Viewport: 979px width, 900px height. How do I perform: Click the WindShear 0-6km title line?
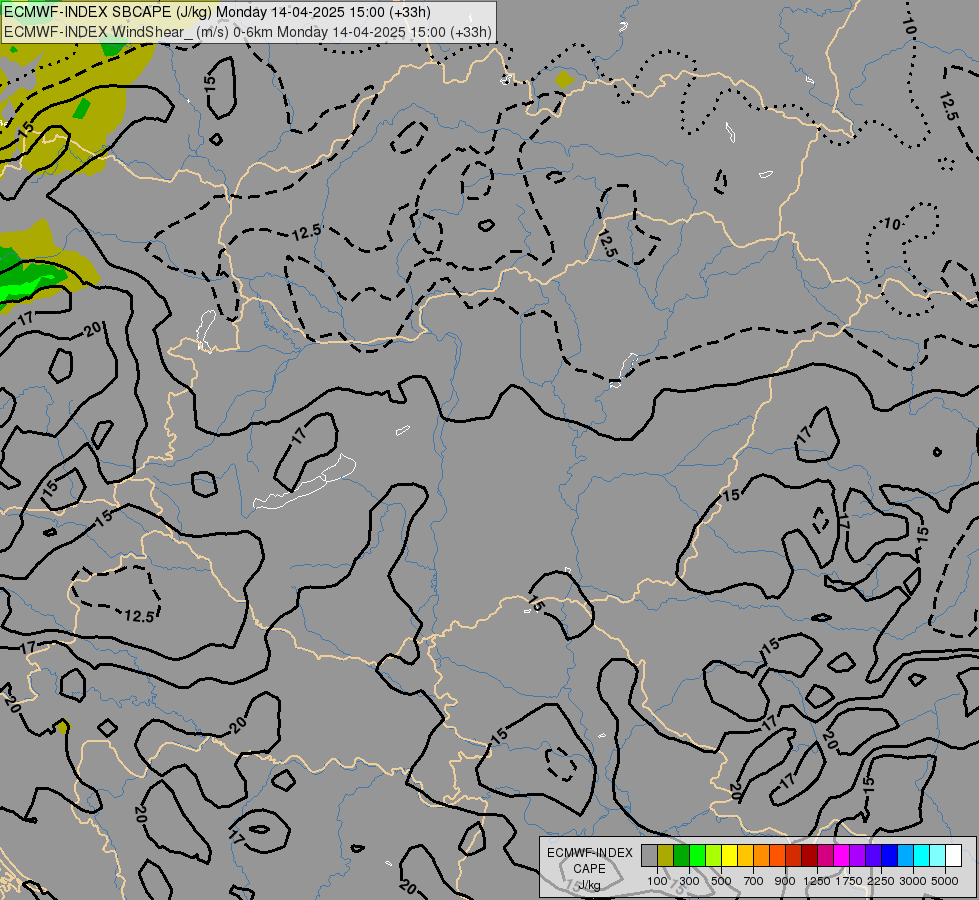click(248, 32)
